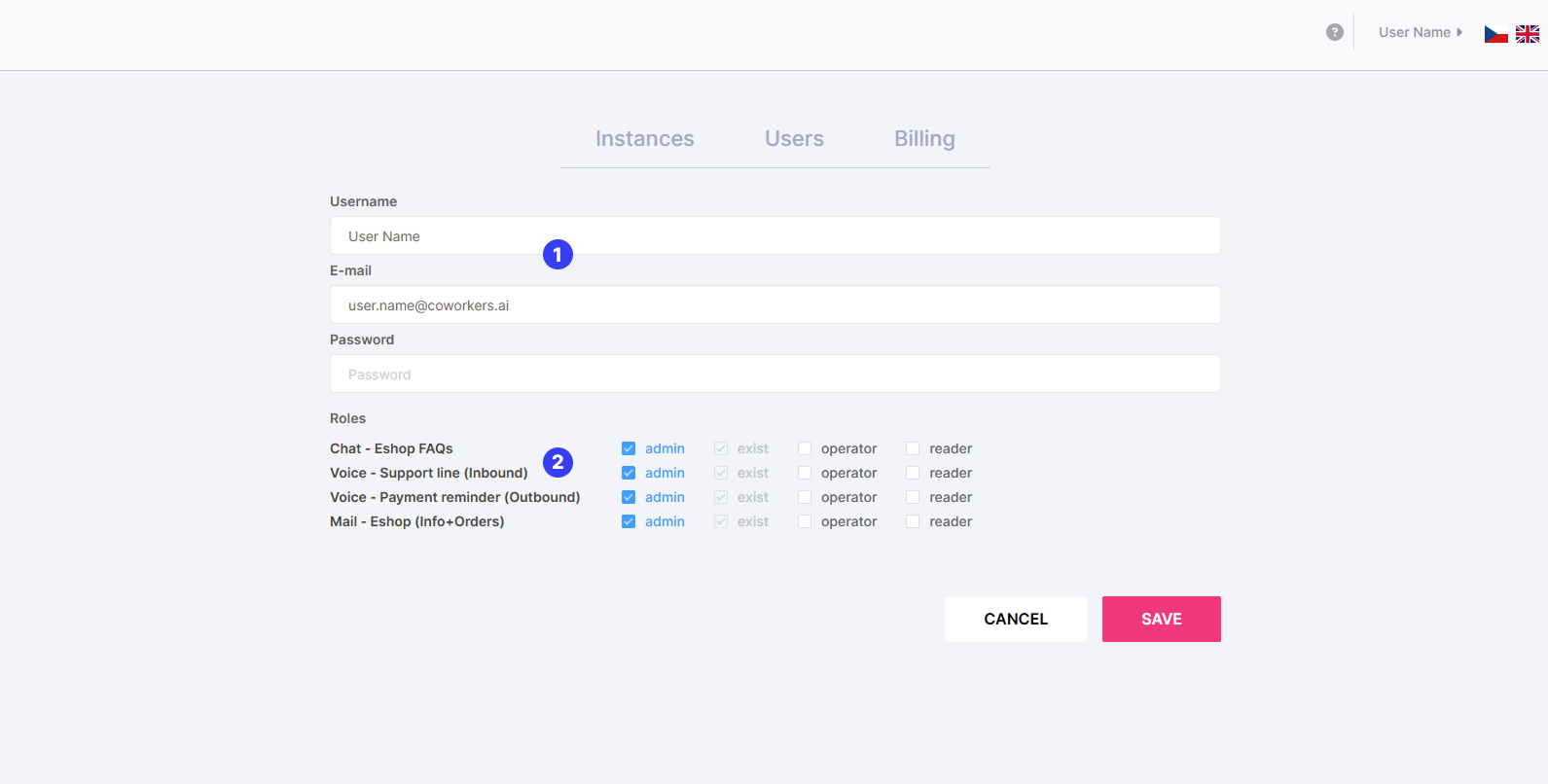This screenshot has height=784, width=1548.
Task: Enable reader for Voice - Payment reminder
Action: click(x=913, y=497)
